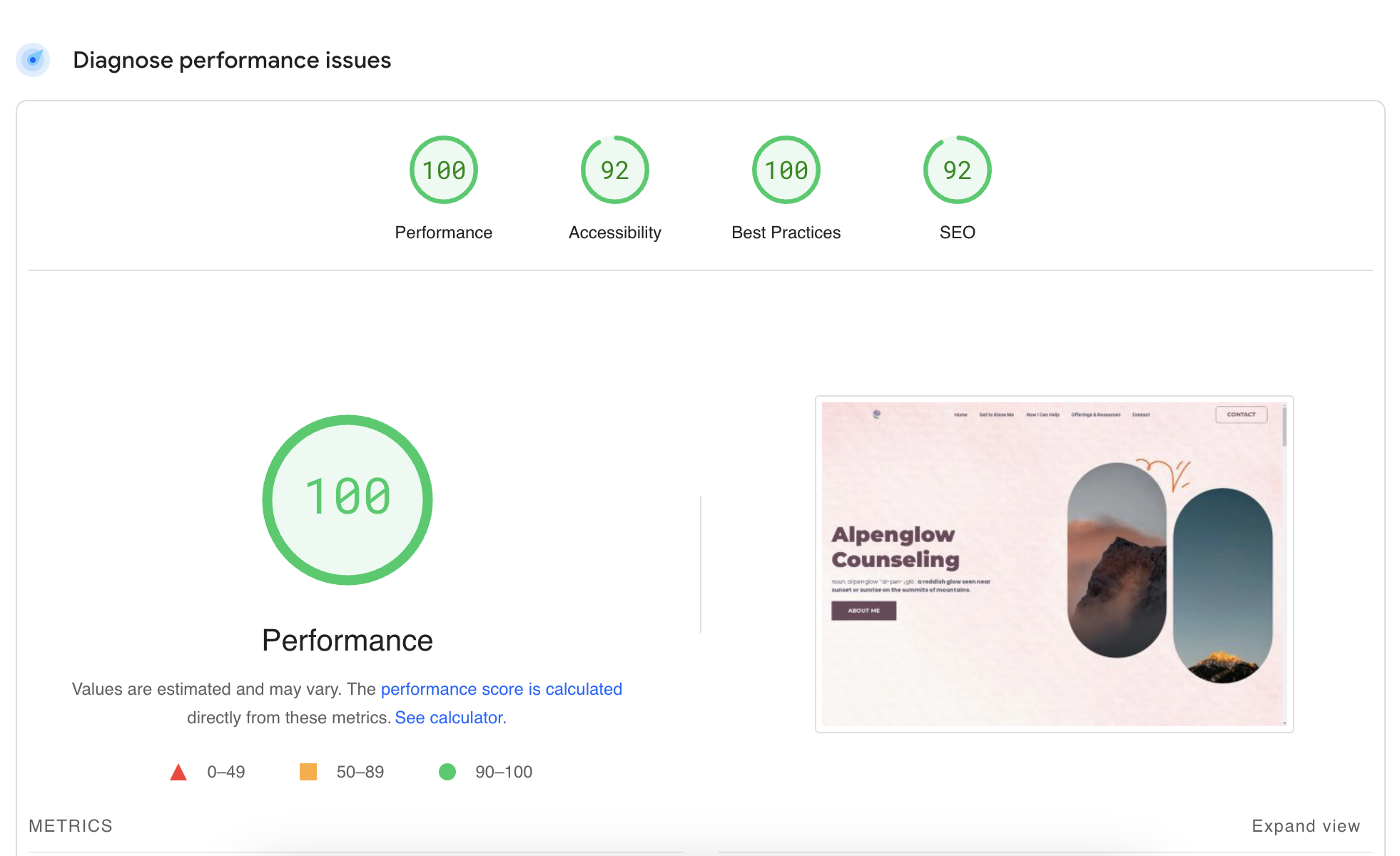Viewport: 1400px width, 856px height.
Task: Click the green dot 90-100 indicator icon
Action: [447, 771]
